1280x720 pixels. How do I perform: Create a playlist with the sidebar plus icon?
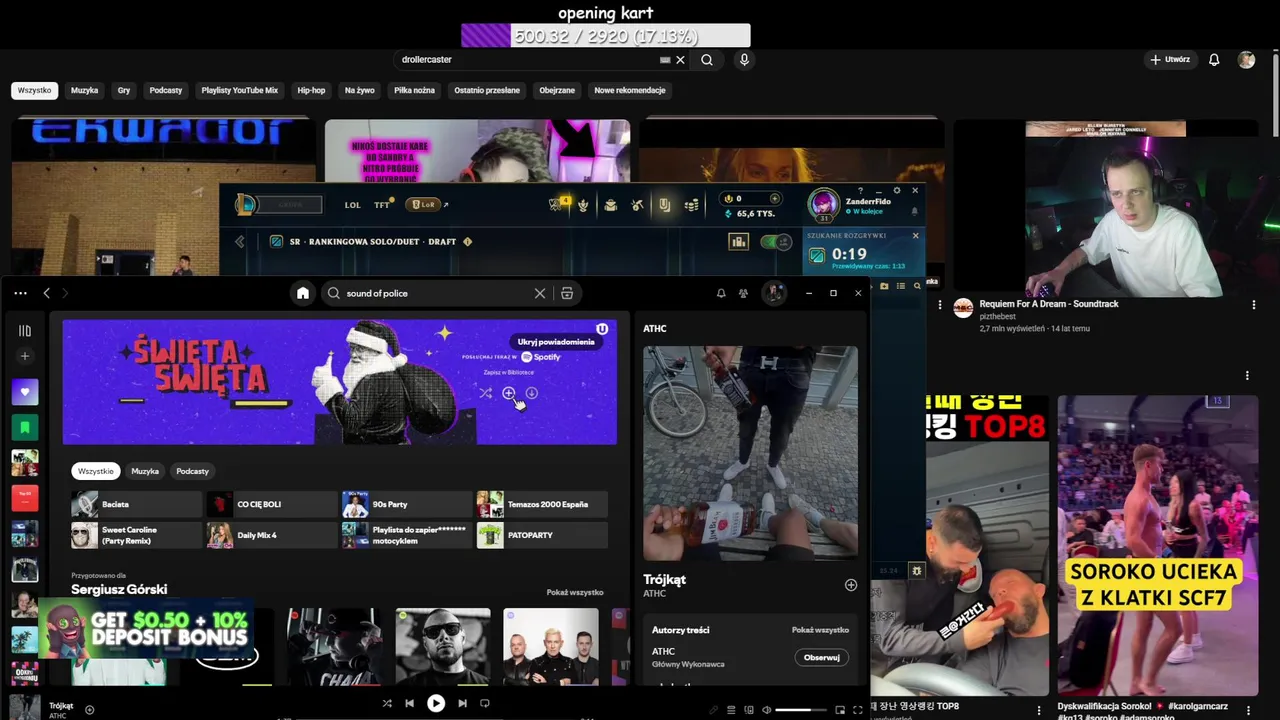pyautogui.click(x=25, y=356)
